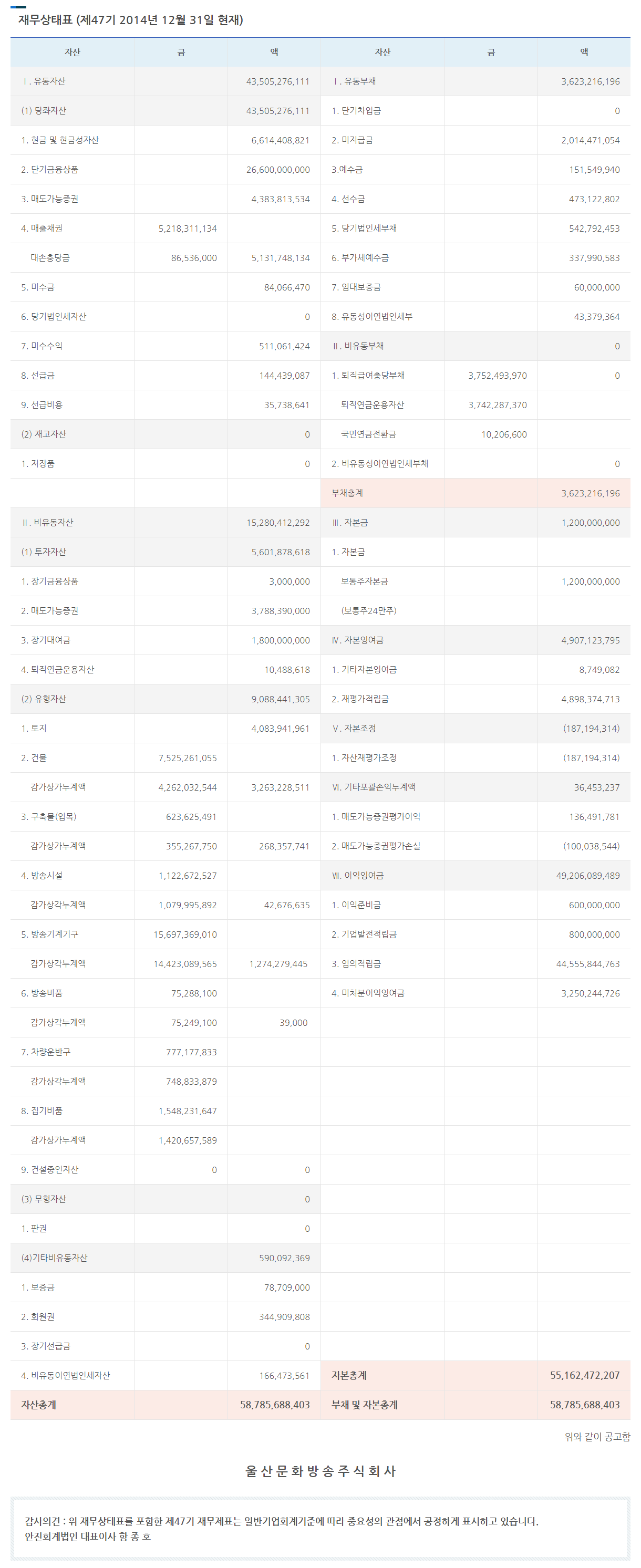Select the 미처분이익잉여금 row label
This screenshot has width=641, height=1568.
coord(368,993)
